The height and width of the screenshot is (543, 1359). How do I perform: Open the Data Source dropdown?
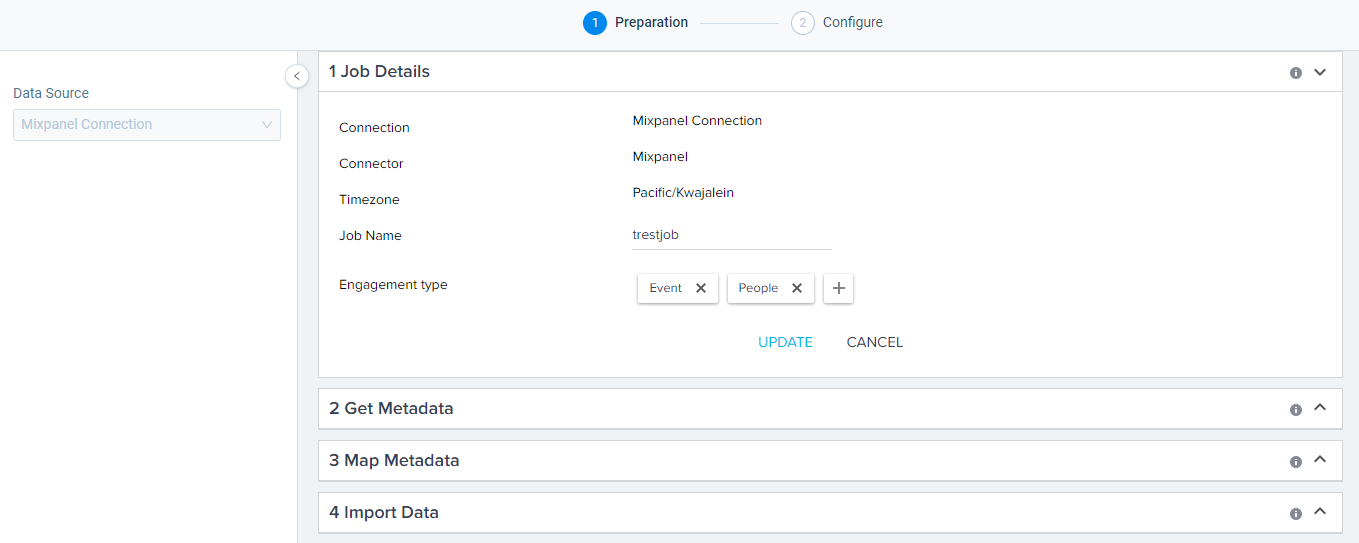[147, 125]
